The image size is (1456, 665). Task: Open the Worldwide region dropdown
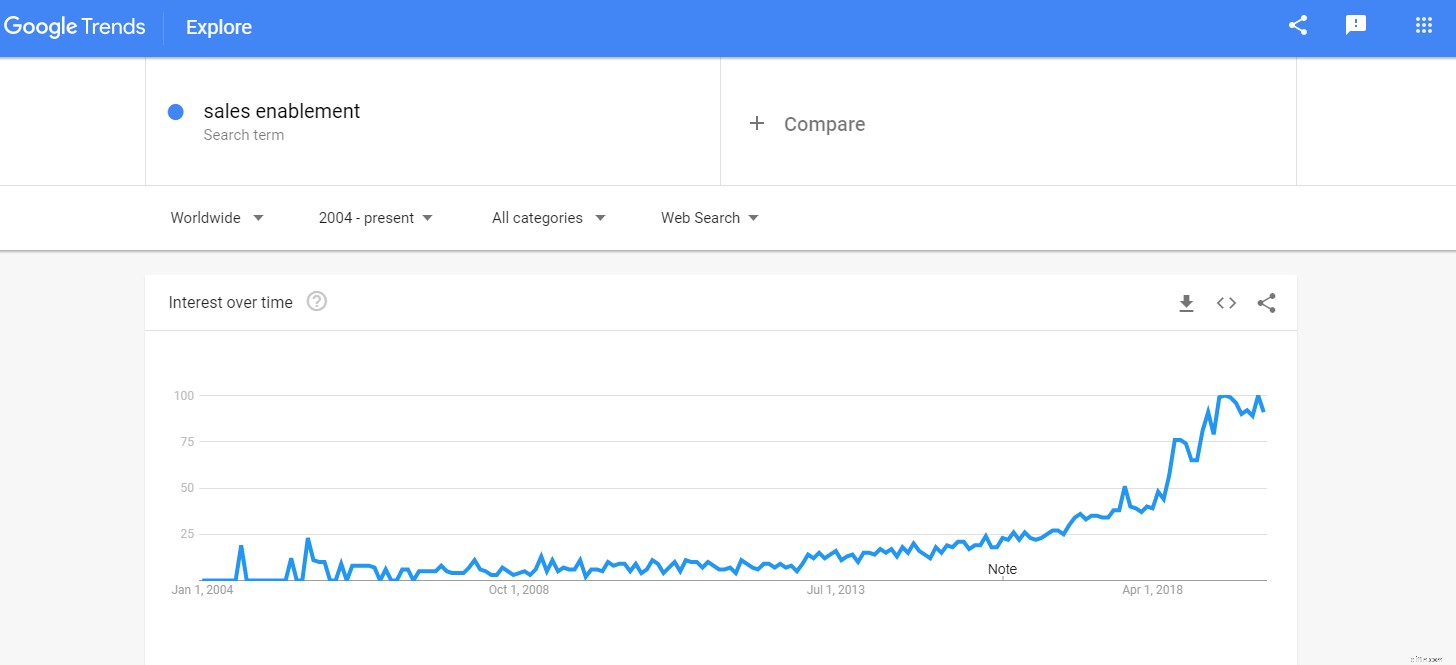pyautogui.click(x=216, y=217)
